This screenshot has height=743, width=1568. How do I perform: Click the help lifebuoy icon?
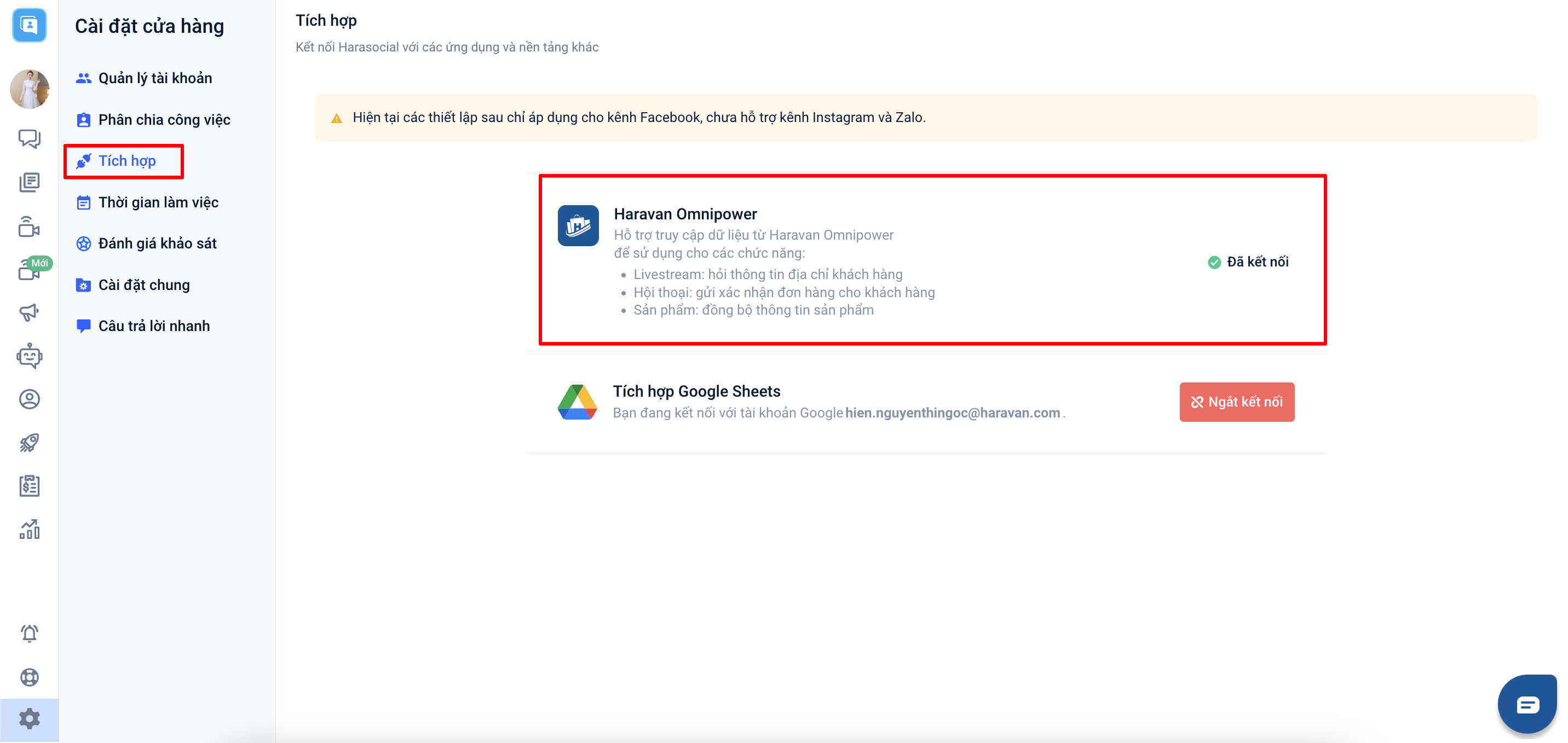point(29,677)
